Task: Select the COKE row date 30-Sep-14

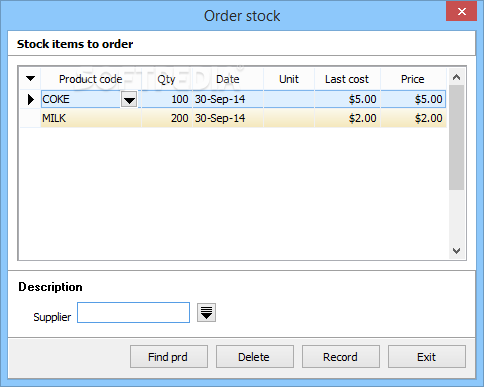Action: (228, 99)
